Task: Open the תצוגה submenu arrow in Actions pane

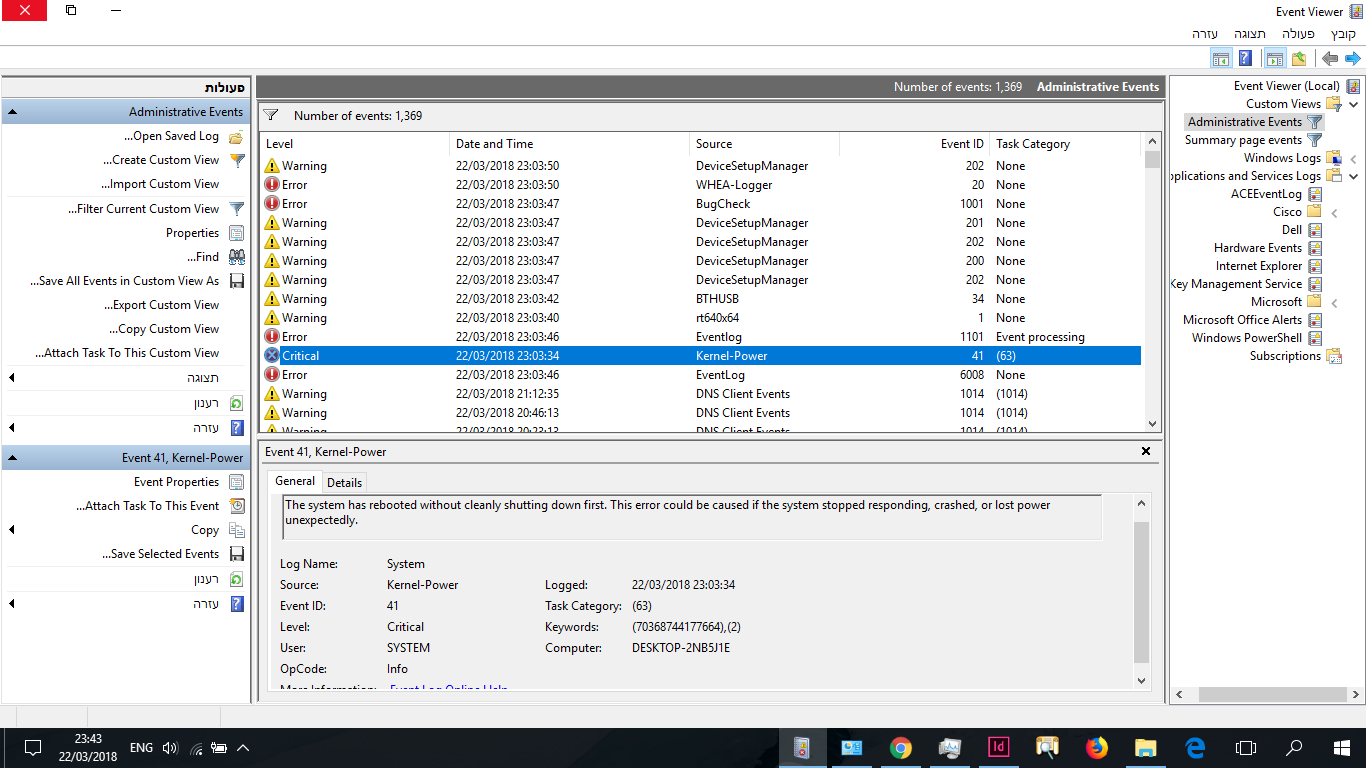Action: (12, 378)
